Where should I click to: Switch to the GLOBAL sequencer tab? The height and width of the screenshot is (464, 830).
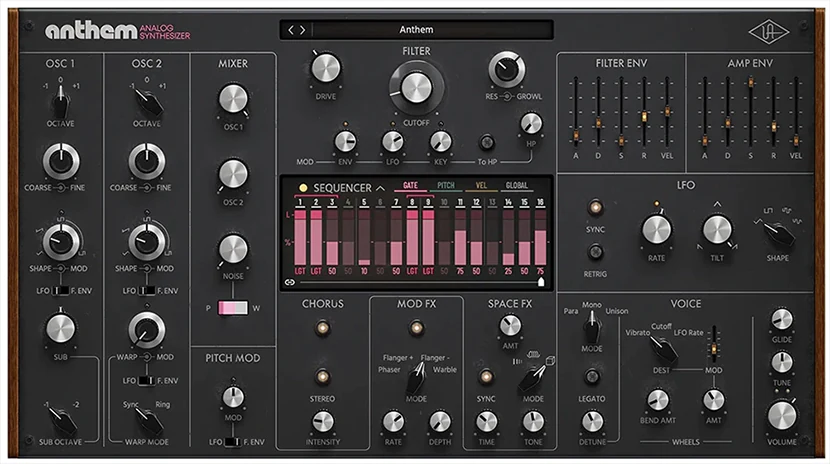517,186
